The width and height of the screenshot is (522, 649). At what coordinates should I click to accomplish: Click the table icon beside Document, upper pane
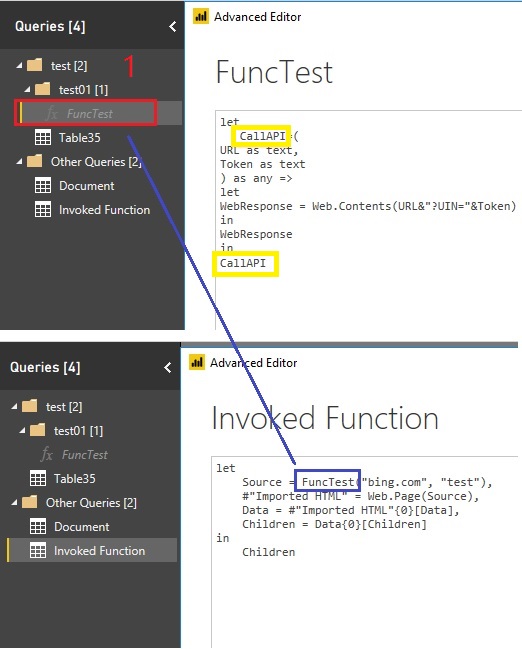(x=43, y=186)
